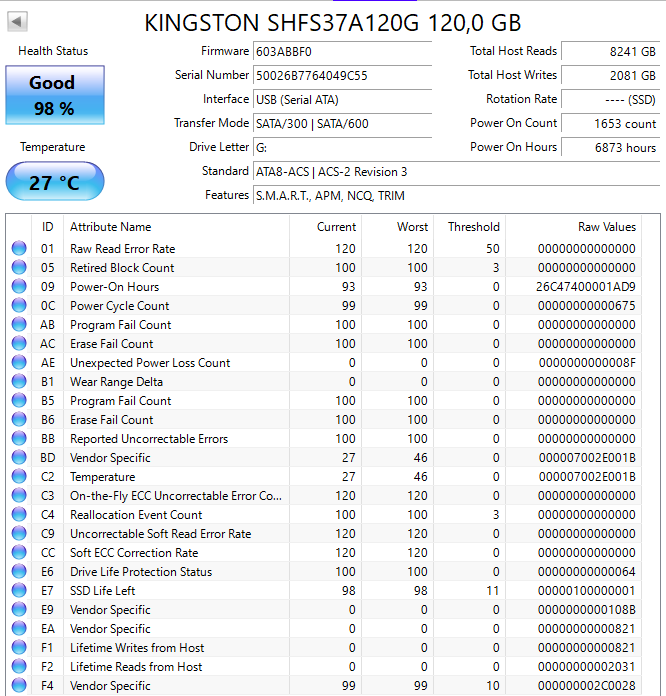Click the blue status icon for Wear Range Delta

point(19,382)
